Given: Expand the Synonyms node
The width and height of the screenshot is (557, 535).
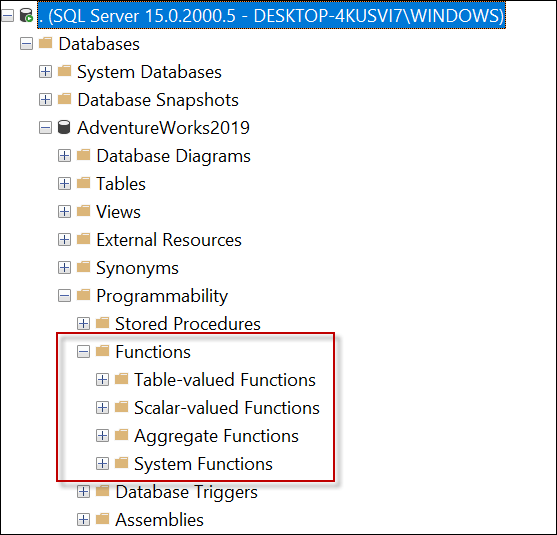Looking at the screenshot, I should 64,268.
